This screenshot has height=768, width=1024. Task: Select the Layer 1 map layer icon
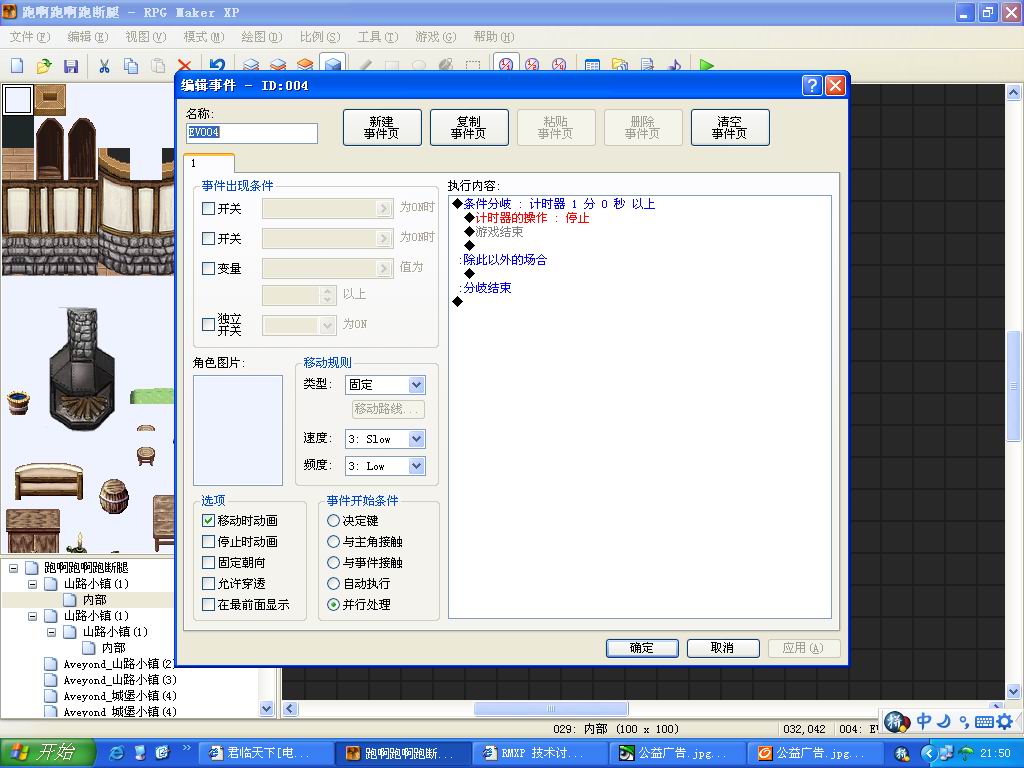click(x=251, y=65)
